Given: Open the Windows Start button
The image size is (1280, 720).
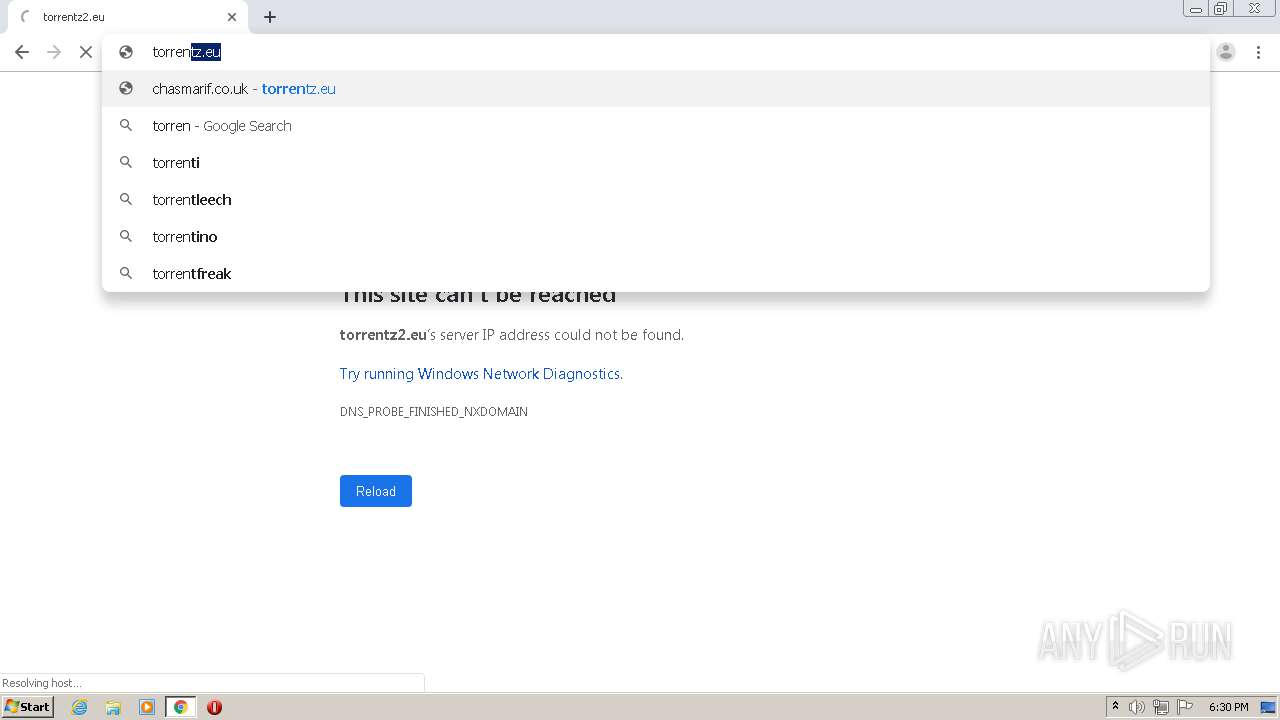Looking at the screenshot, I should 27,706.
